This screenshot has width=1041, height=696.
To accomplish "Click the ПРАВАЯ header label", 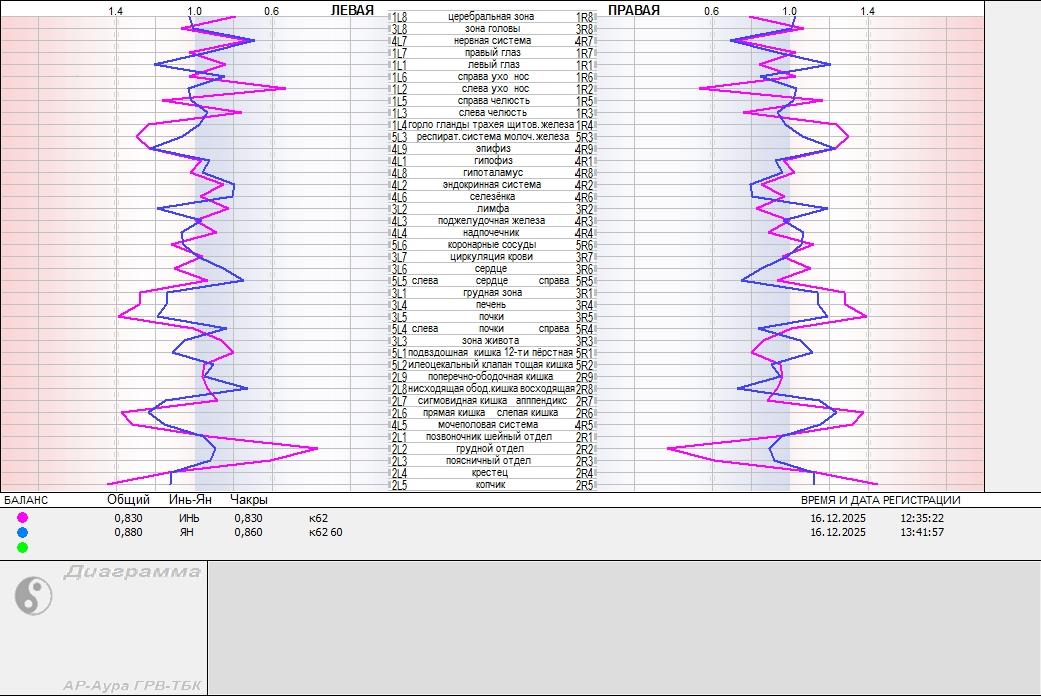I will 634,11.
